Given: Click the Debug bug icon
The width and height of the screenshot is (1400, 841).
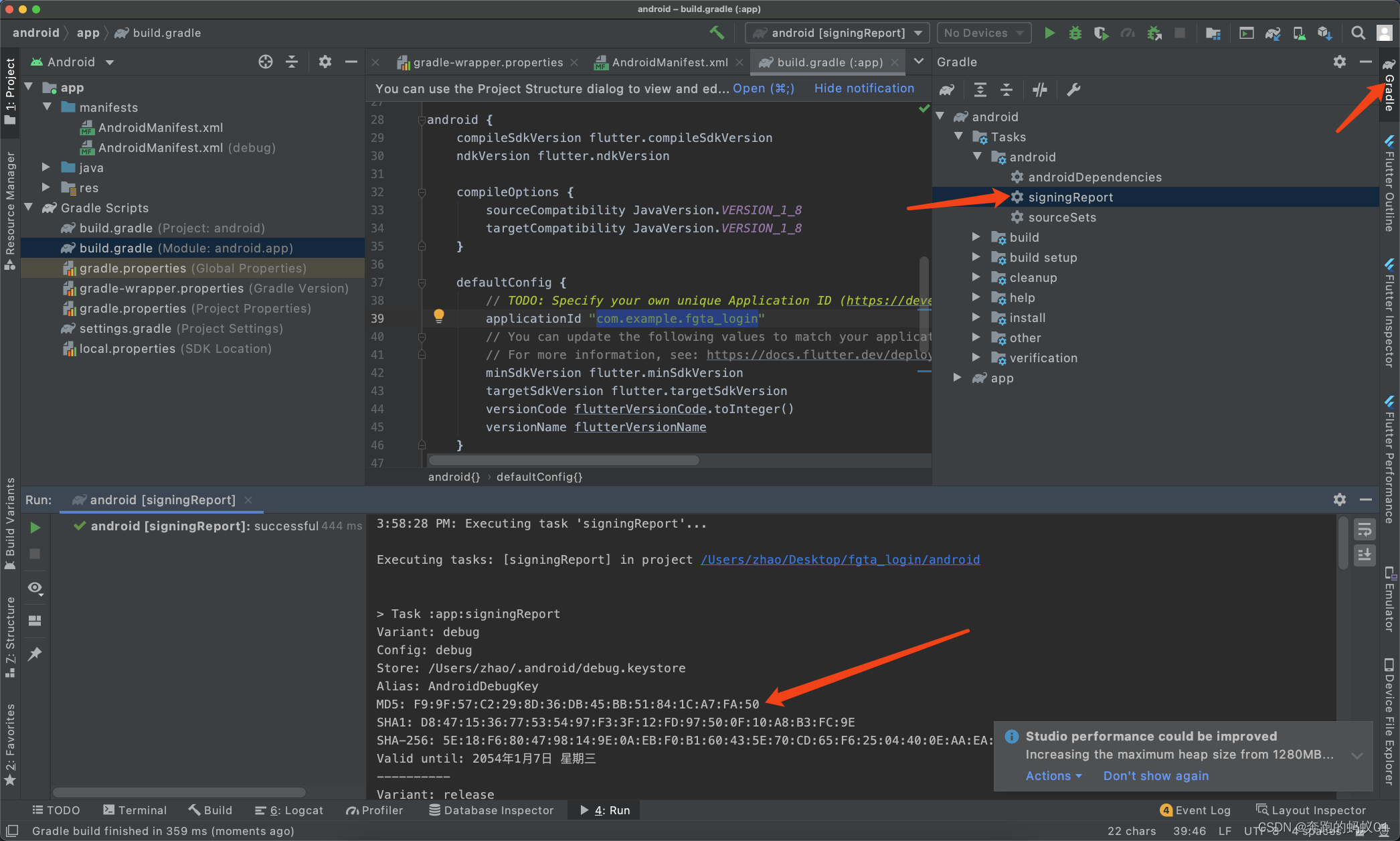Looking at the screenshot, I should pyautogui.click(x=1075, y=33).
